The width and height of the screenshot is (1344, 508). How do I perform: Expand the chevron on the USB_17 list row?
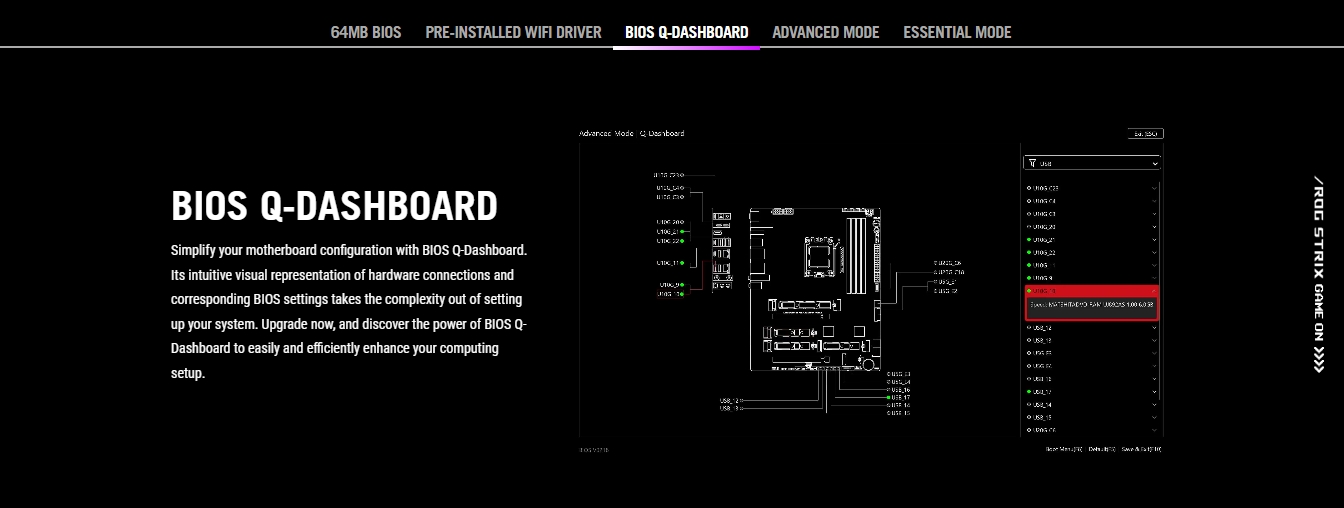coord(1154,392)
